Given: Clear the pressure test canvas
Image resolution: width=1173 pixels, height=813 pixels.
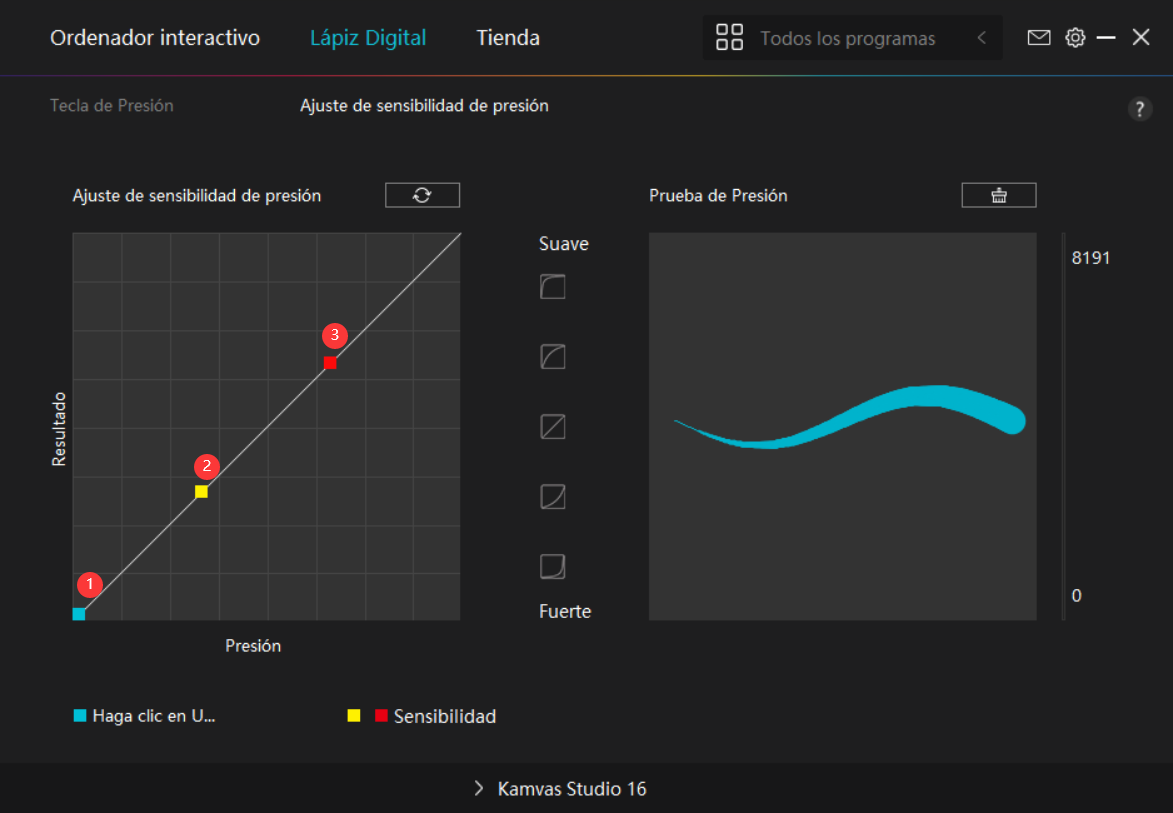Looking at the screenshot, I should tap(998, 195).
